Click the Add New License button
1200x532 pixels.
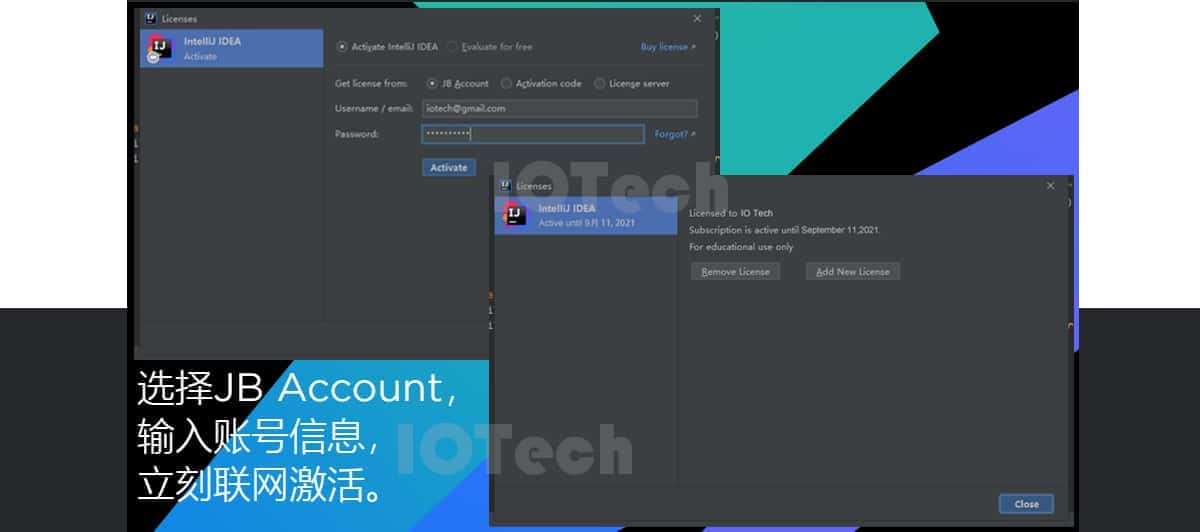(x=853, y=272)
